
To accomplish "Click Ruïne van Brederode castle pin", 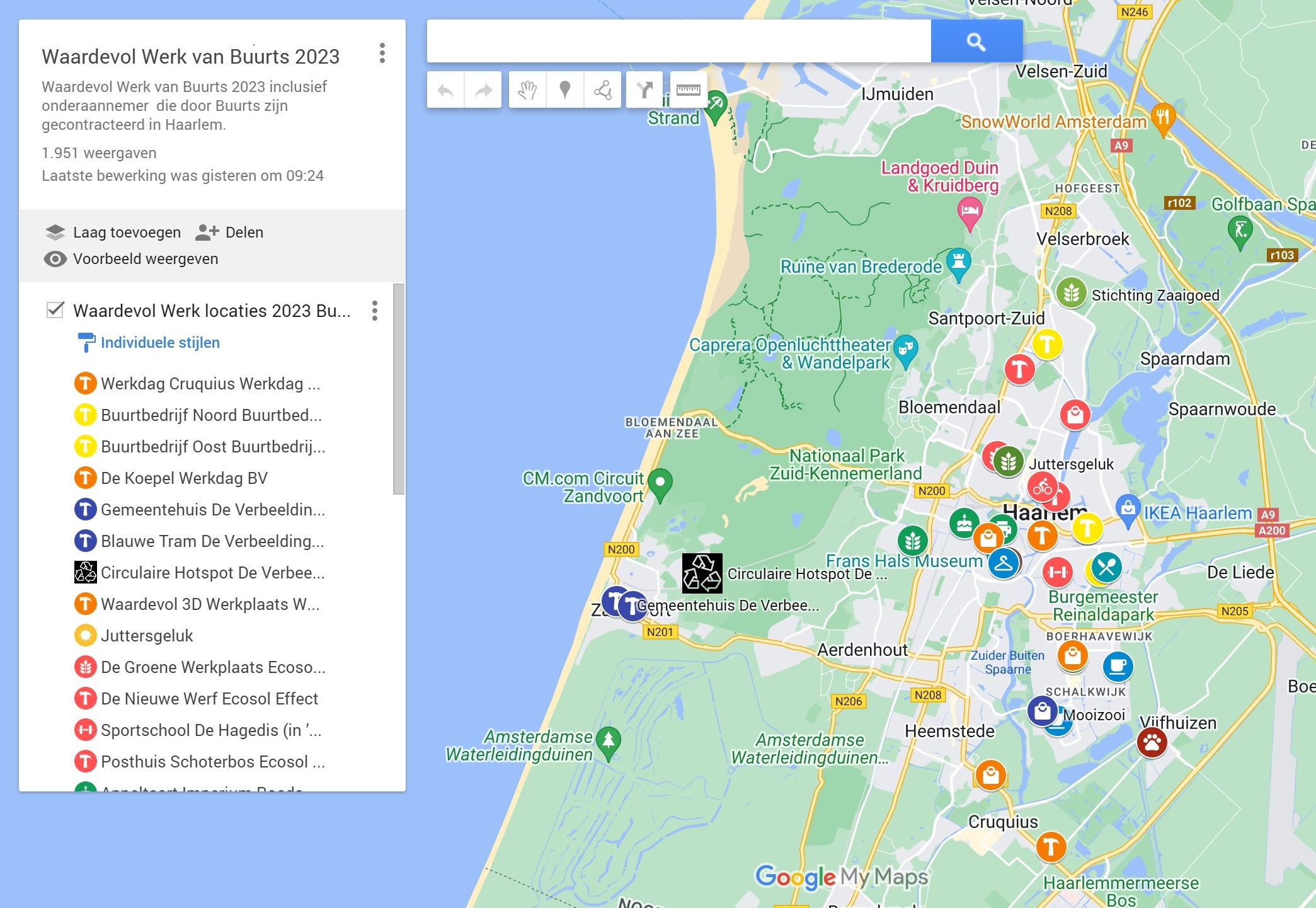I will pyautogui.click(x=958, y=263).
